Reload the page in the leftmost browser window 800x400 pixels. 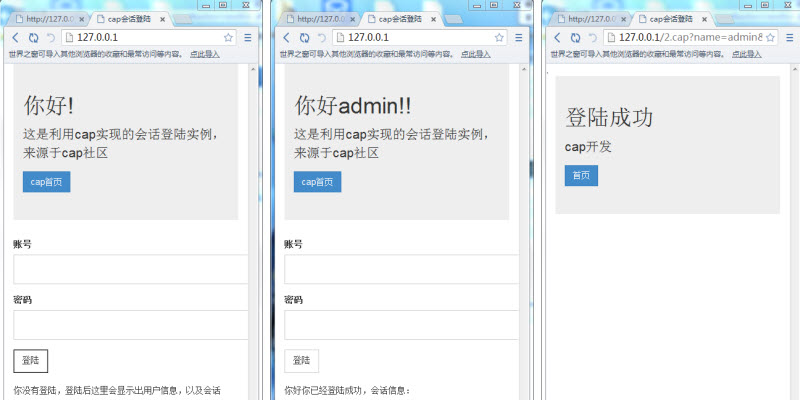(x=33, y=37)
